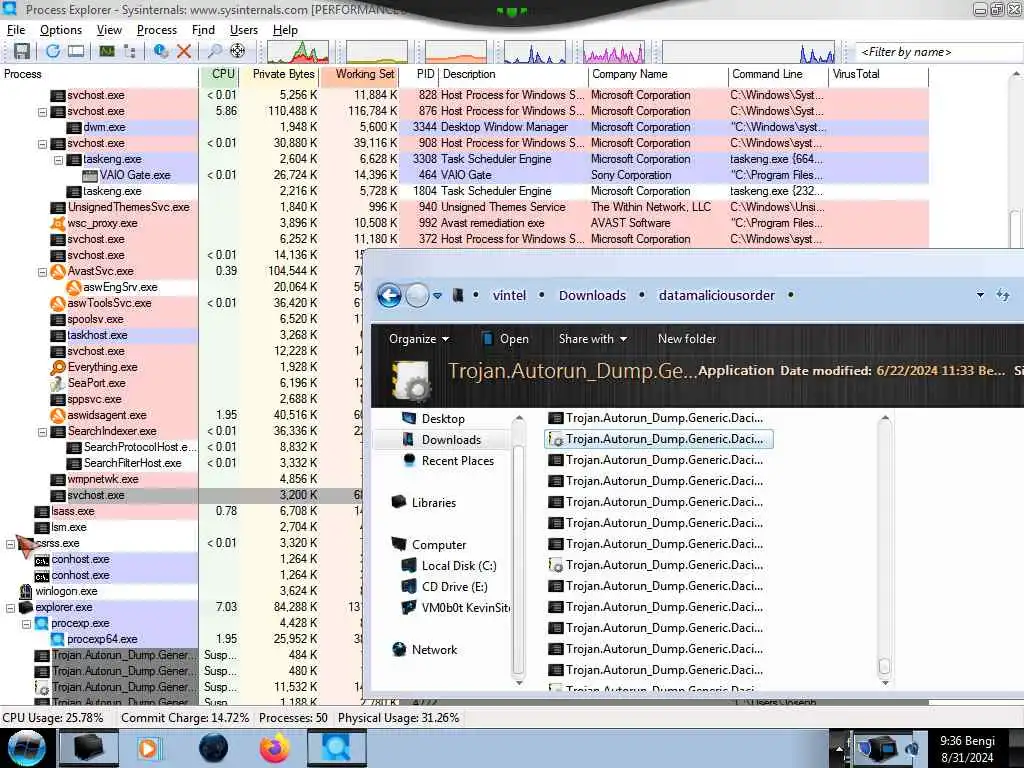Collapse the svchost.exe node containing dwm.exe

pyautogui.click(x=42, y=112)
